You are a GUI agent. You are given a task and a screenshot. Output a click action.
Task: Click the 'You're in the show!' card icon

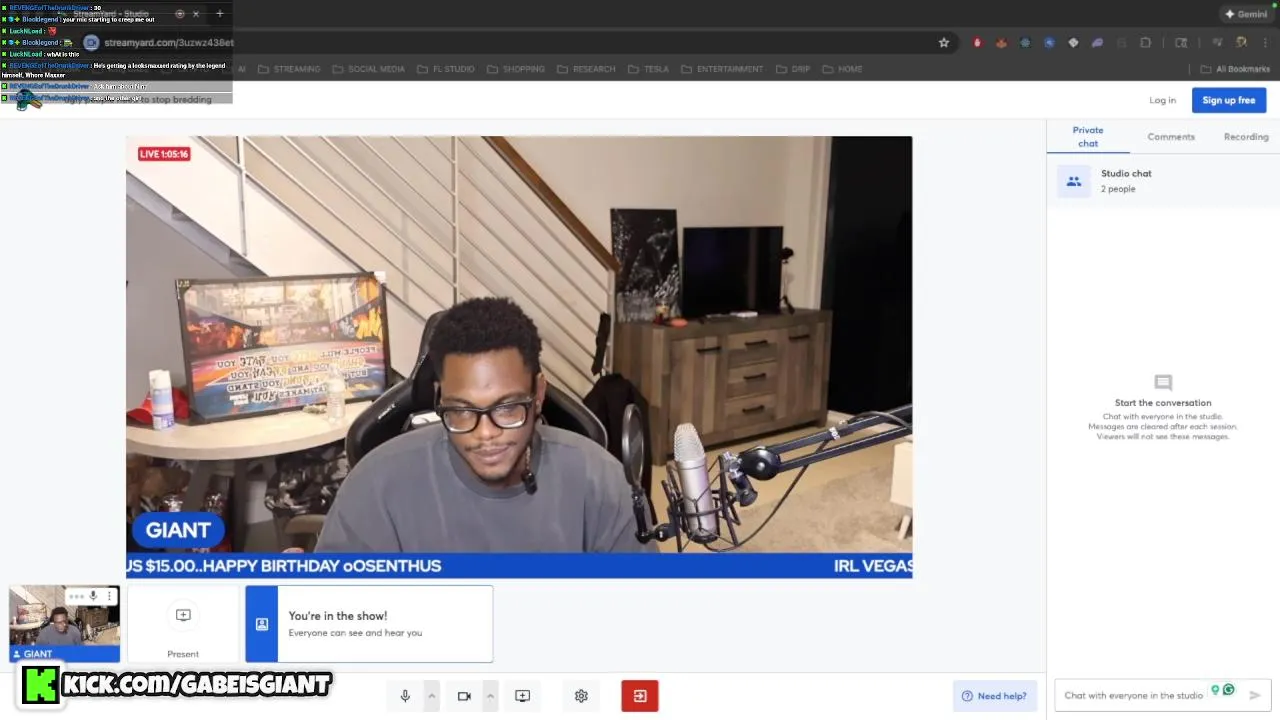(x=262, y=624)
